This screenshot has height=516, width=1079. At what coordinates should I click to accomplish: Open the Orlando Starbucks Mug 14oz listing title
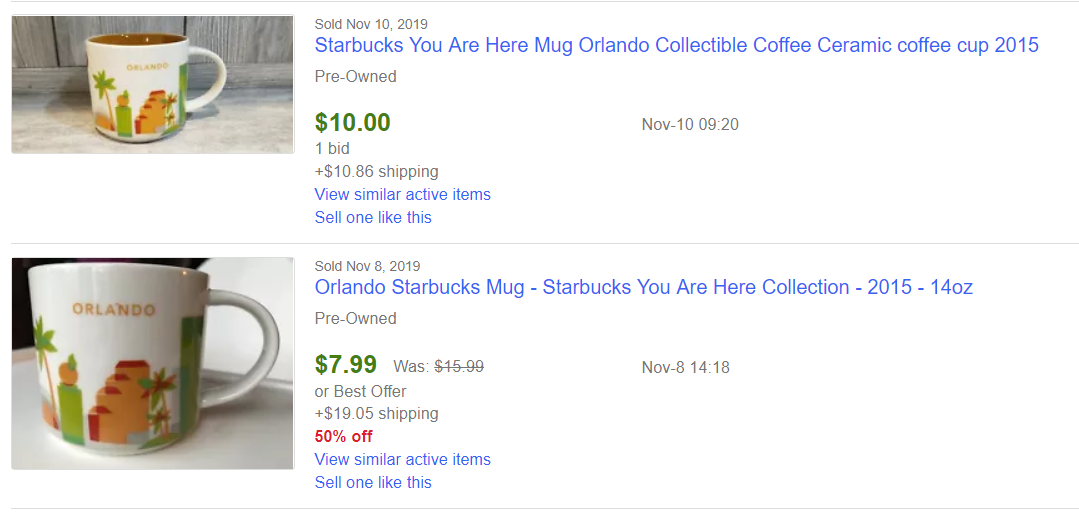[x=643, y=288]
